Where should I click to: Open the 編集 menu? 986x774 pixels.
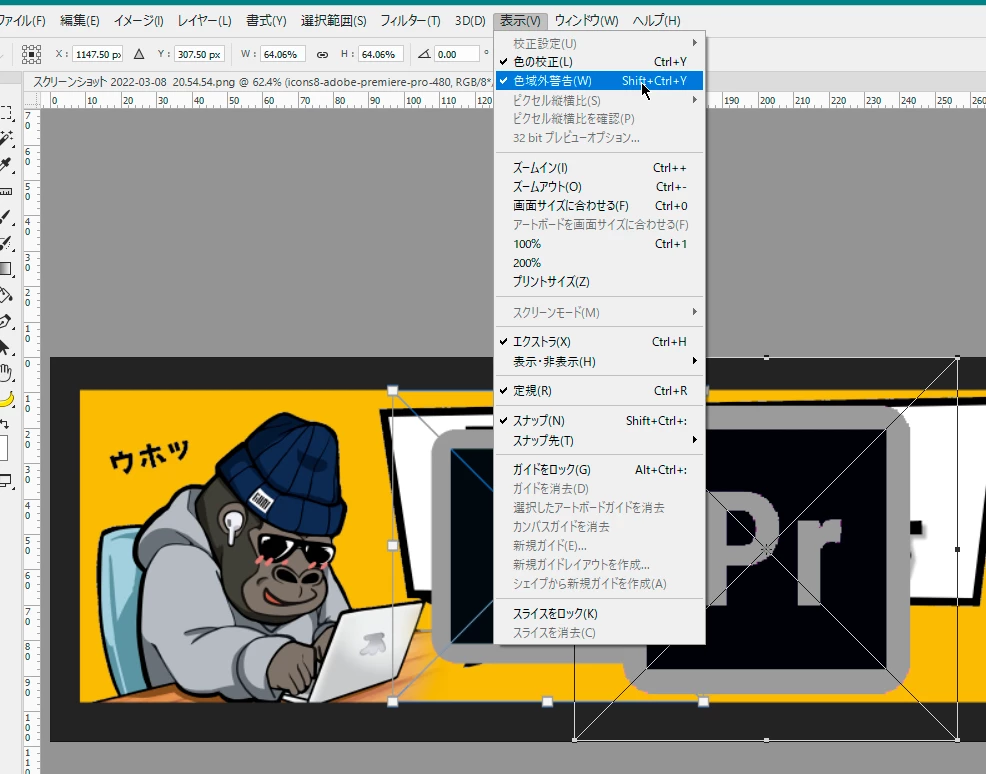point(79,21)
